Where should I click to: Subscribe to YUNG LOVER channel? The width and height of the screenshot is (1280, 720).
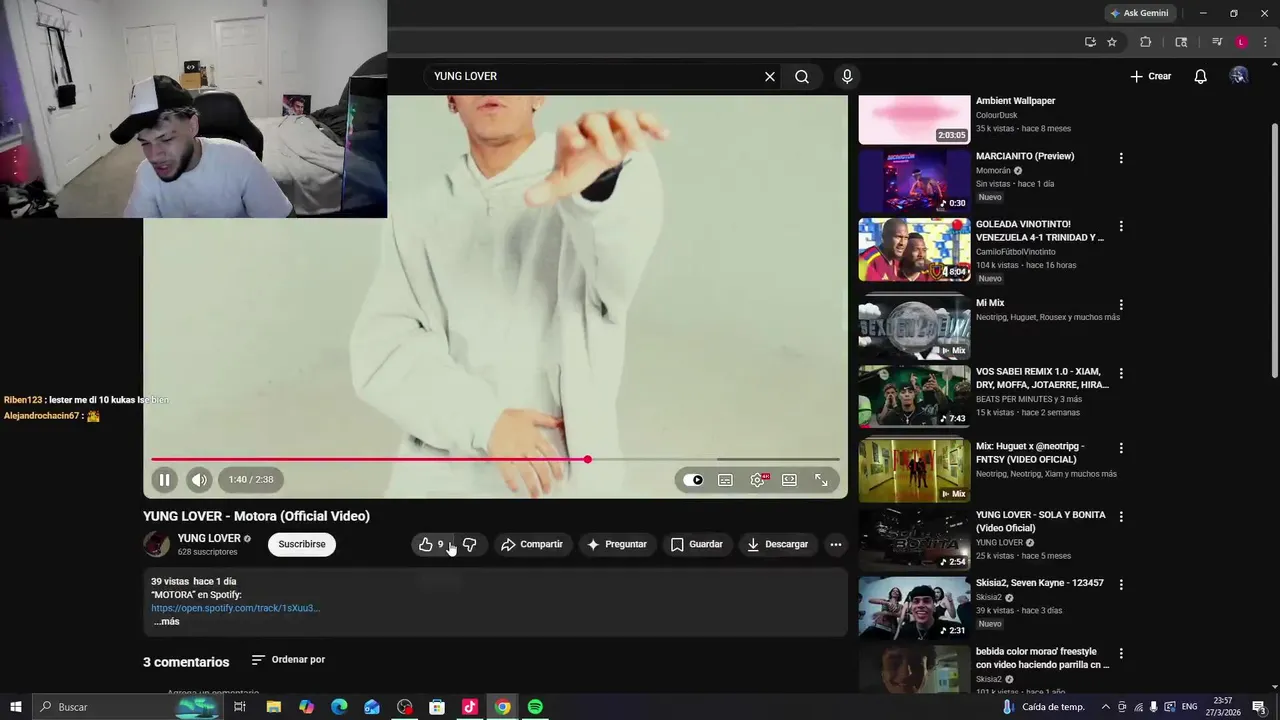302,544
